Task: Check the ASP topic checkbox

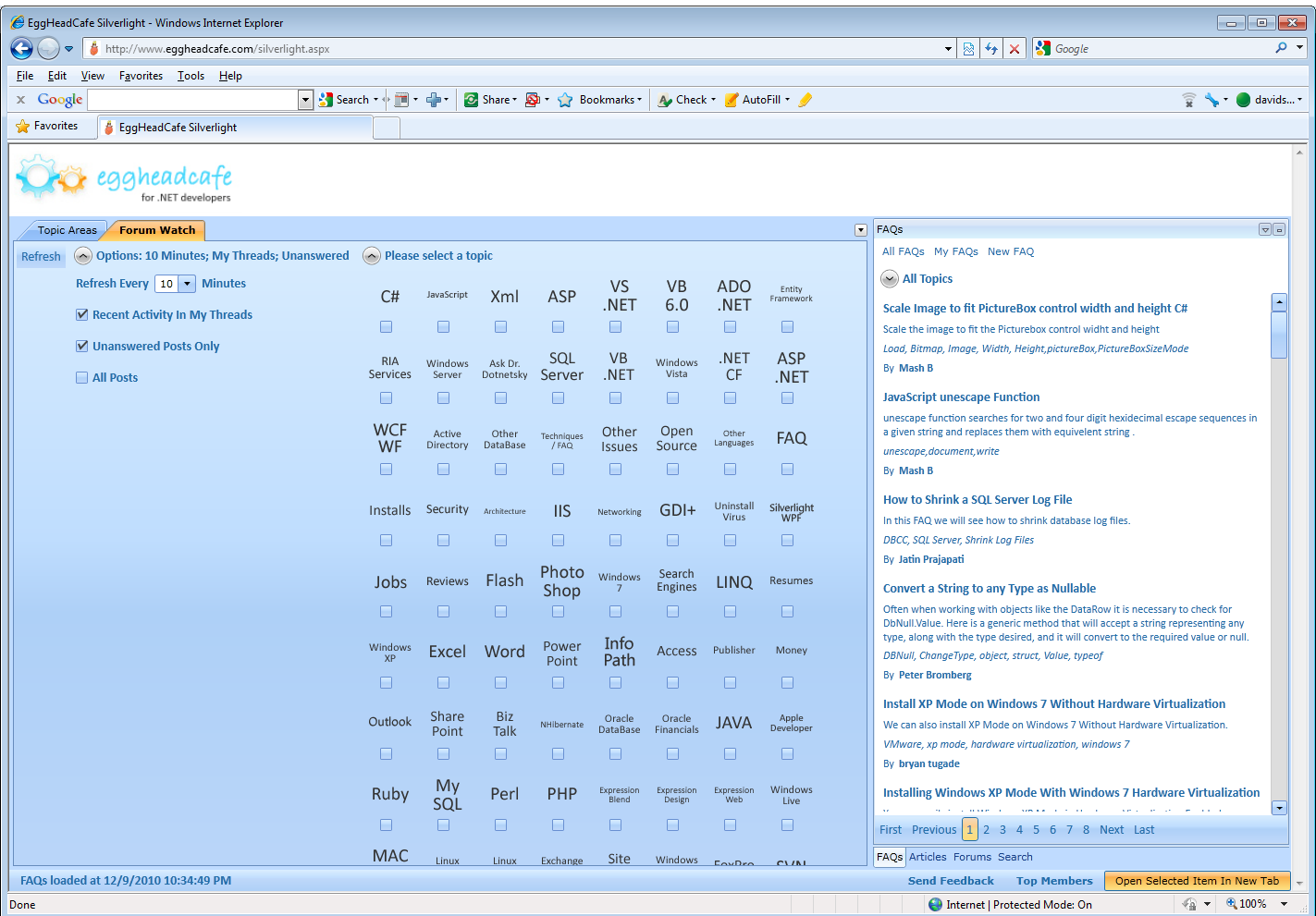Action: [x=558, y=327]
